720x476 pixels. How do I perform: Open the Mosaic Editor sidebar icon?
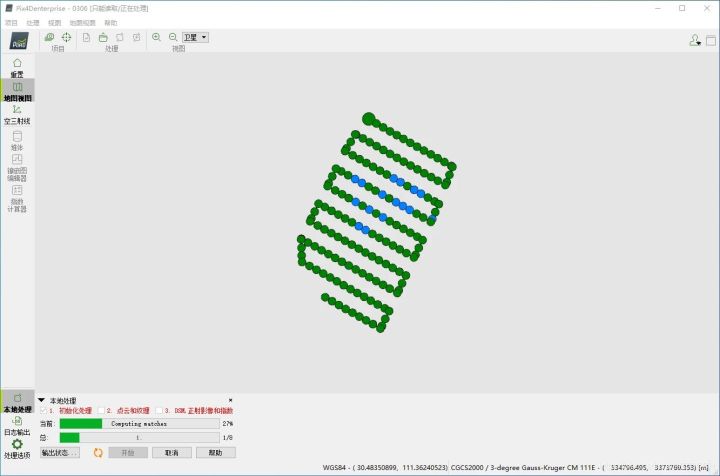pos(17,168)
